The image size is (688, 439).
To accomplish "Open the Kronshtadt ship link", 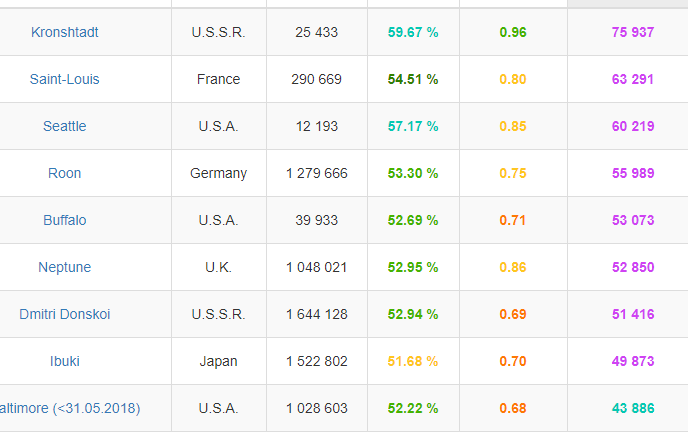I will pos(65,32).
